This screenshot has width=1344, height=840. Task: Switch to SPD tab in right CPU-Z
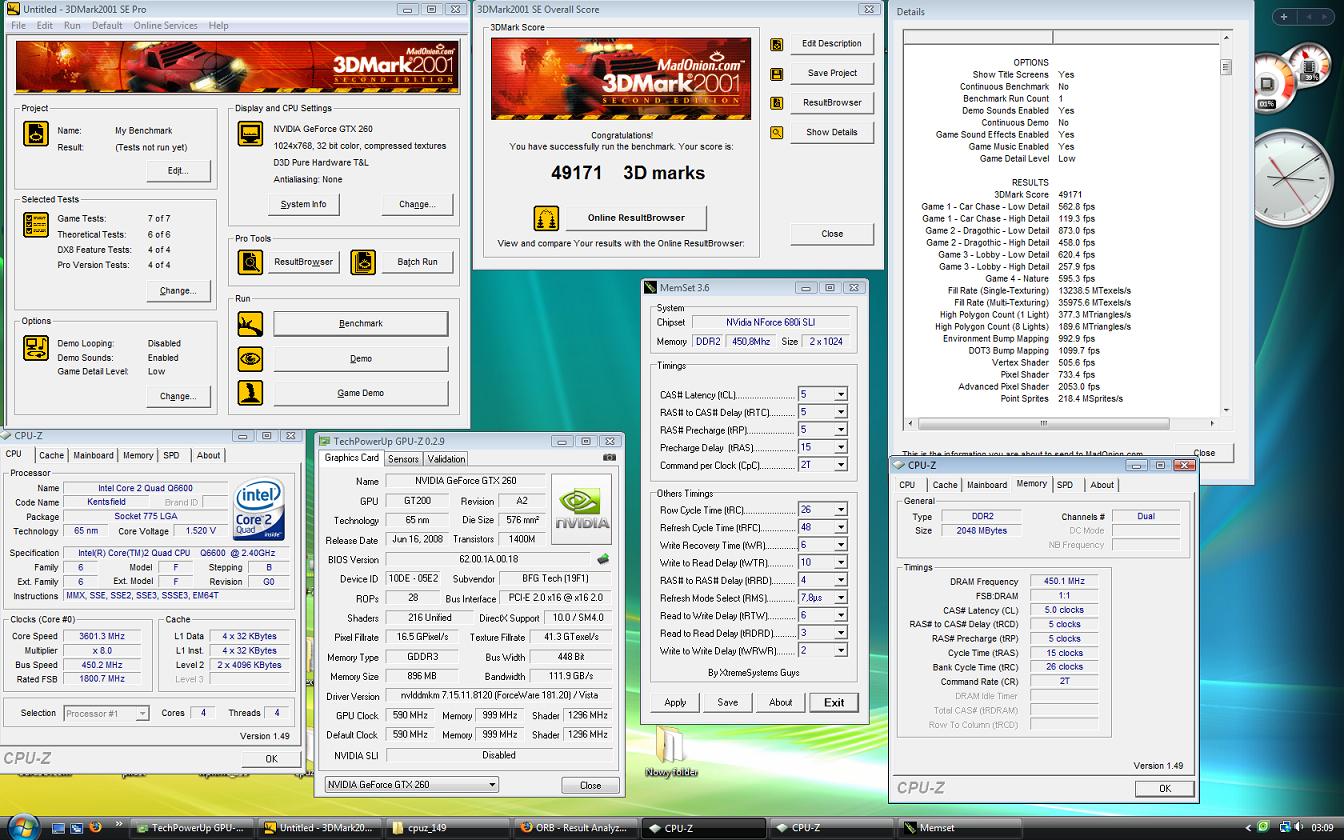1065,485
